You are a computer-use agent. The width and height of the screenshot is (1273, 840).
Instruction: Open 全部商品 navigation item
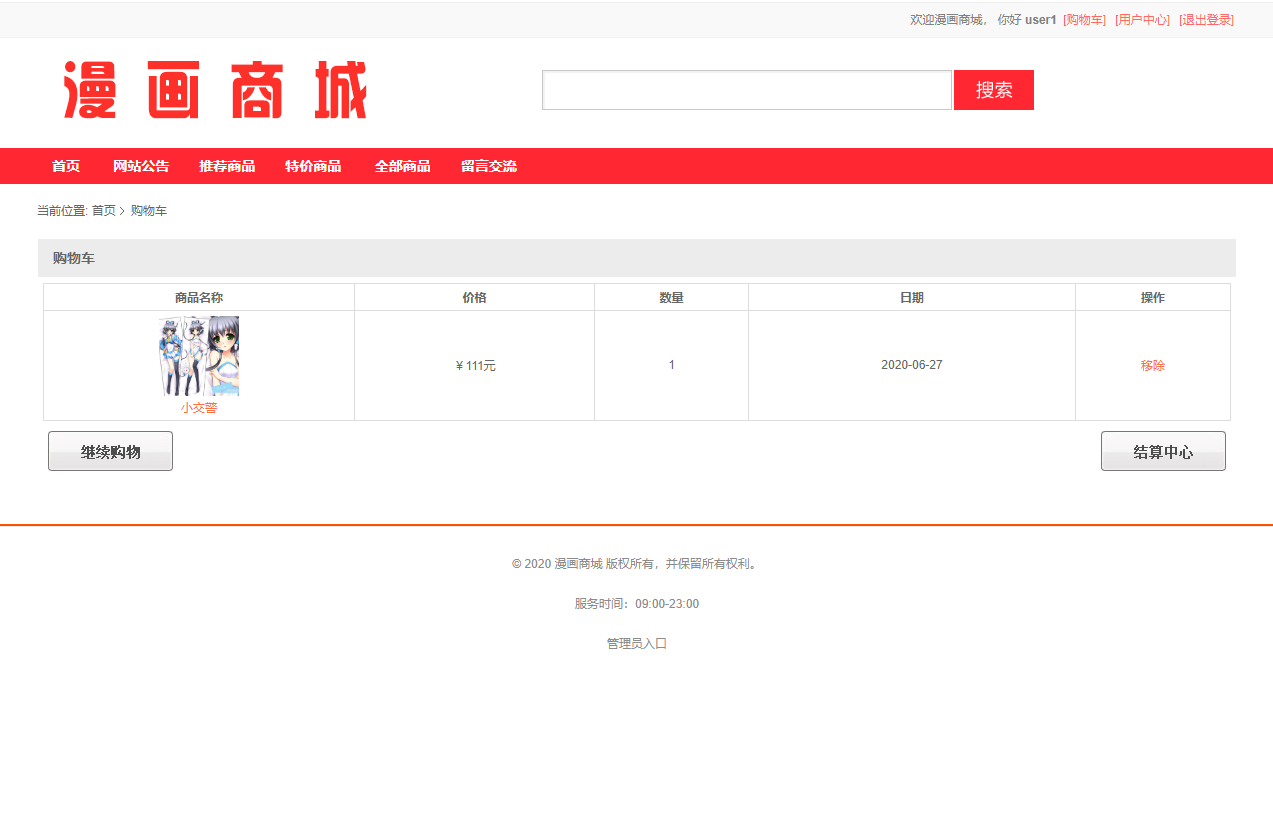pos(403,166)
